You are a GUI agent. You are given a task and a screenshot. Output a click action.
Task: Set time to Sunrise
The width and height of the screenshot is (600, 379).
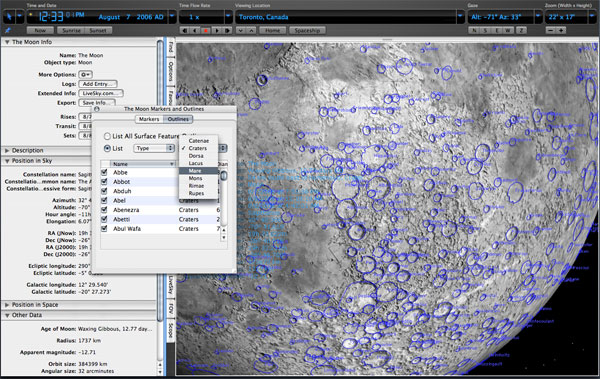click(71, 31)
